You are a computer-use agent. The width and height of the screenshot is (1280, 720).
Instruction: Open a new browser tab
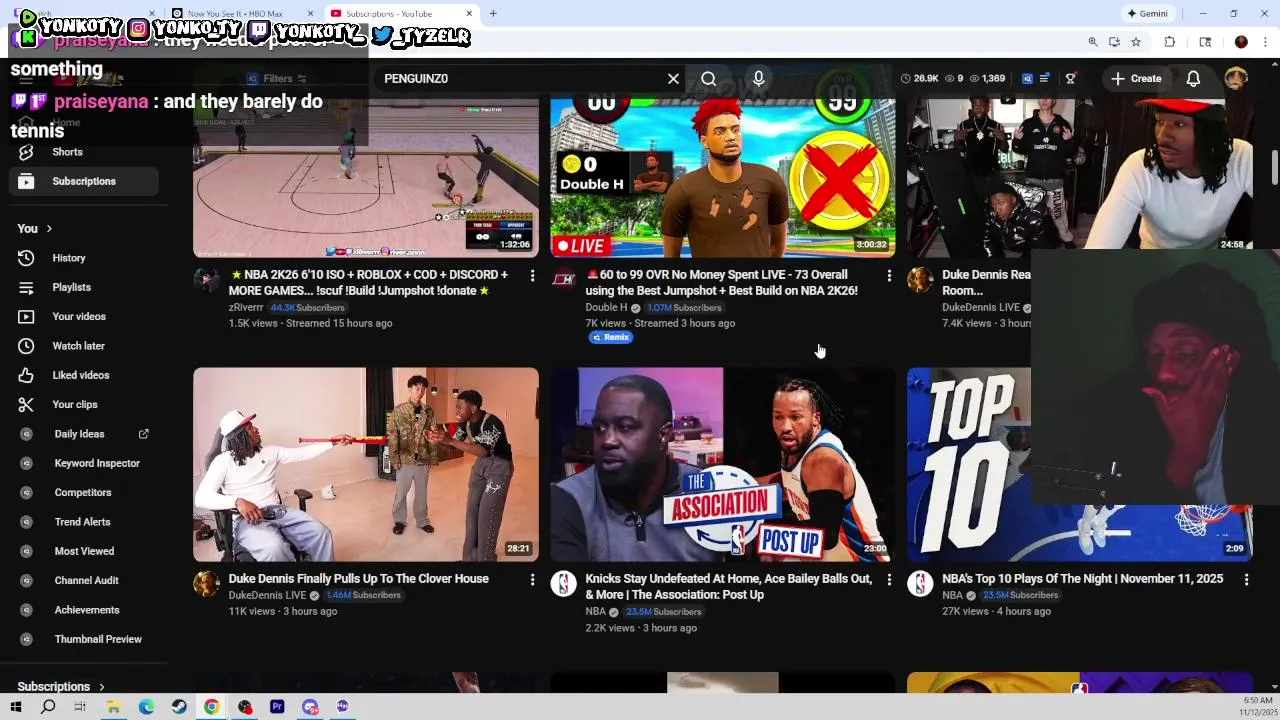(x=493, y=13)
